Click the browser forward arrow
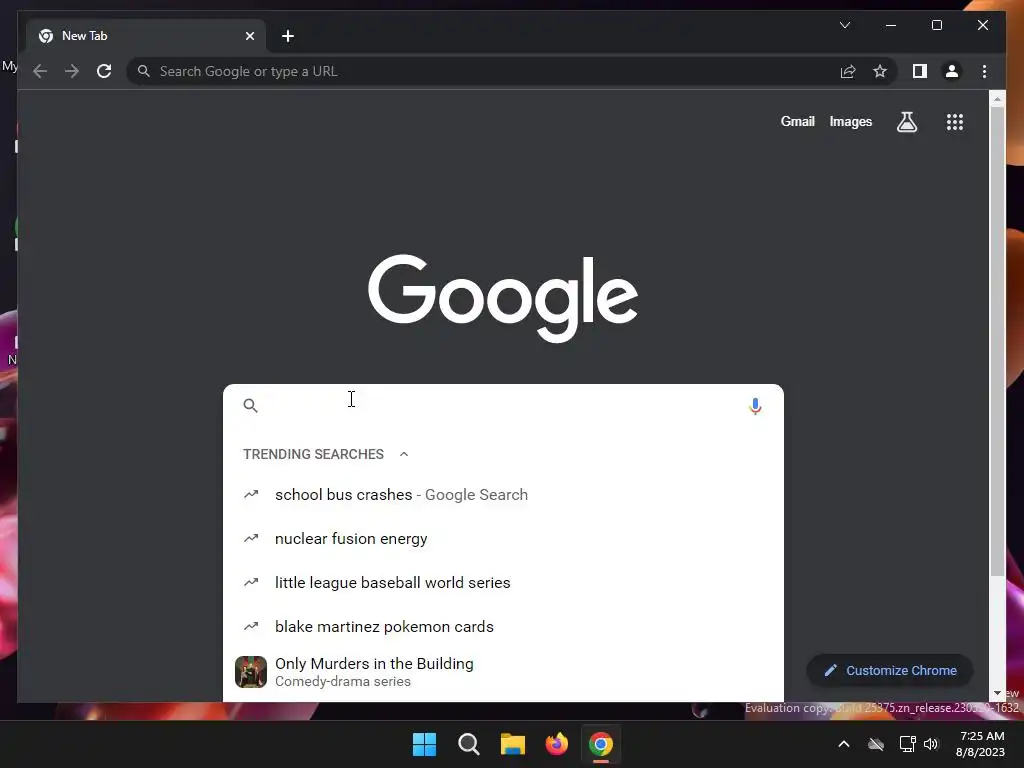Image resolution: width=1024 pixels, height=768 pixels. click(72, 71)
